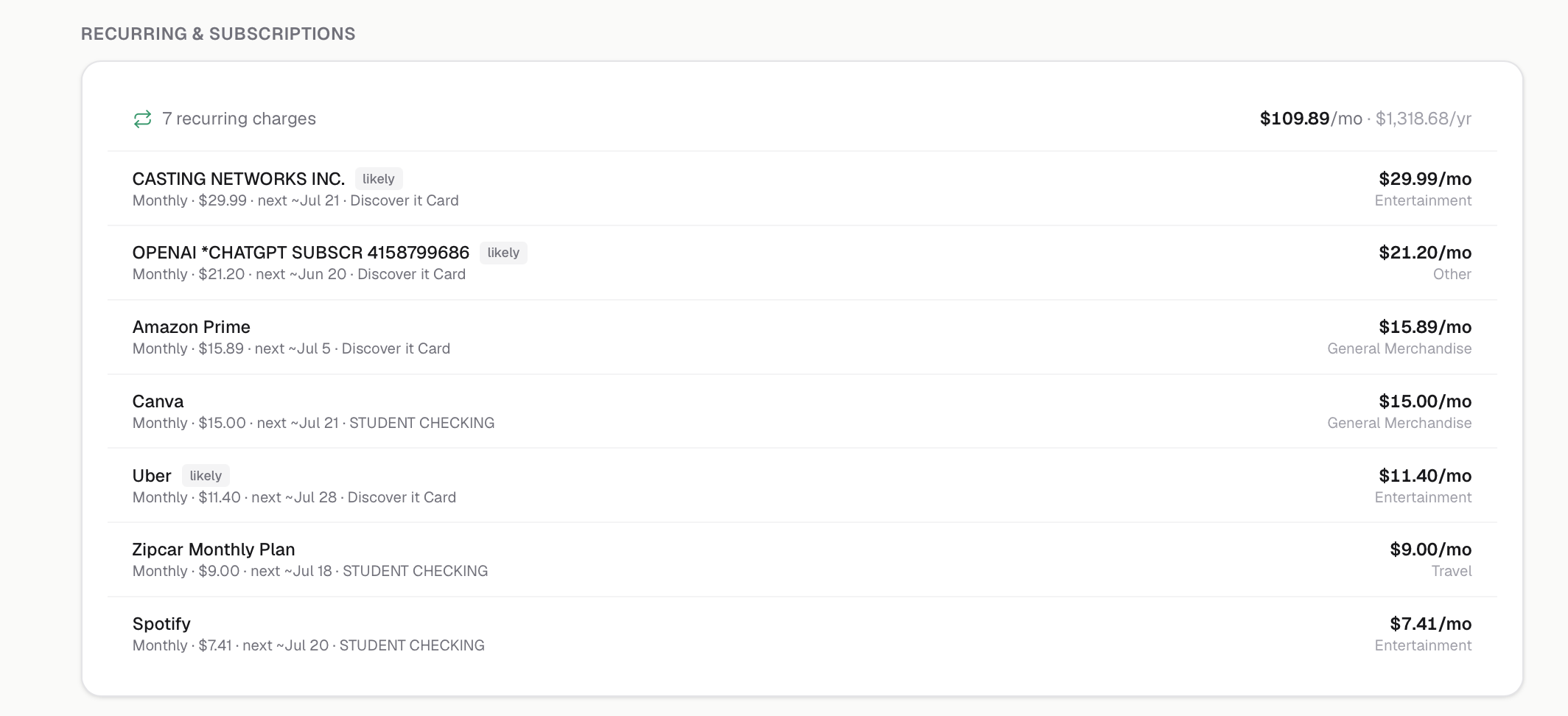
Task: Click the 'likely' badge next to CASTING NETWORKS
Action: 379,179
